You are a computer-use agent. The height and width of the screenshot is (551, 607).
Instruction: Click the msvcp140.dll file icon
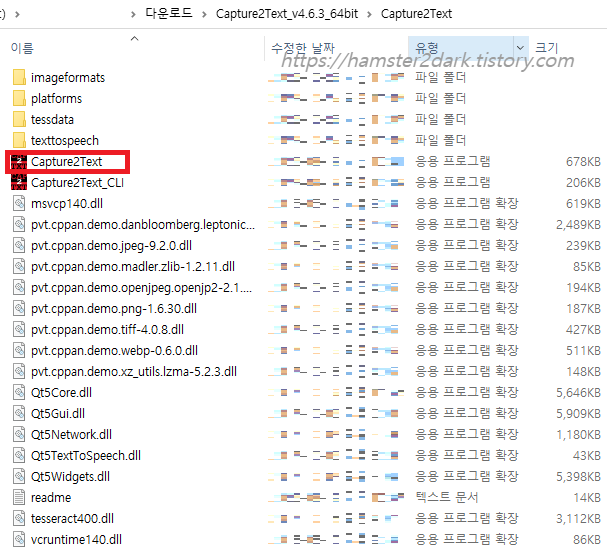coord(19,203)
